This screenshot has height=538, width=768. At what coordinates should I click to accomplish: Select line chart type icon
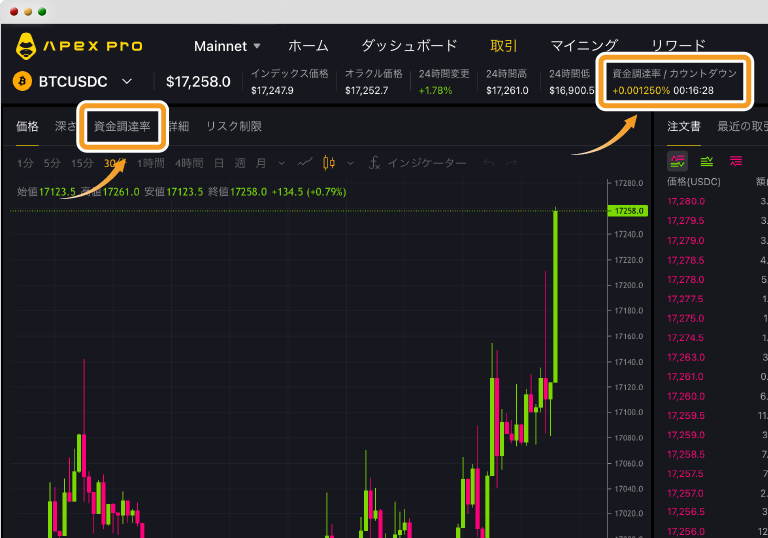[x=305, y=162]
